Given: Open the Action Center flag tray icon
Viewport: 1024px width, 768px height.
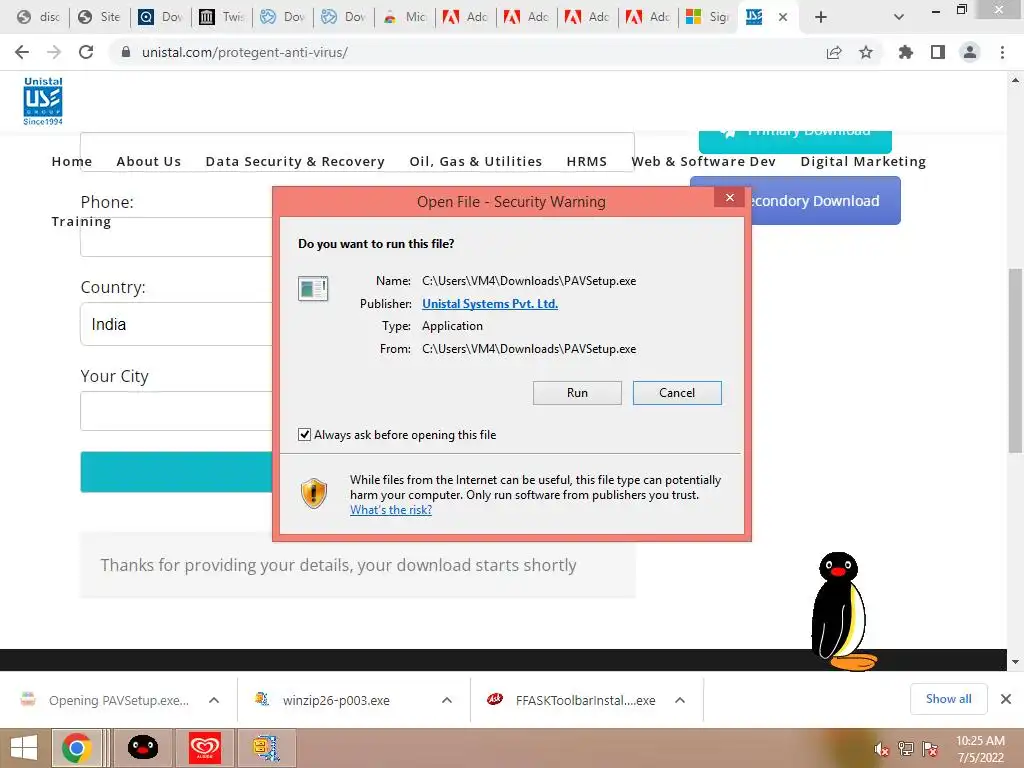Looking at the screenshot, I should (929, 749).
